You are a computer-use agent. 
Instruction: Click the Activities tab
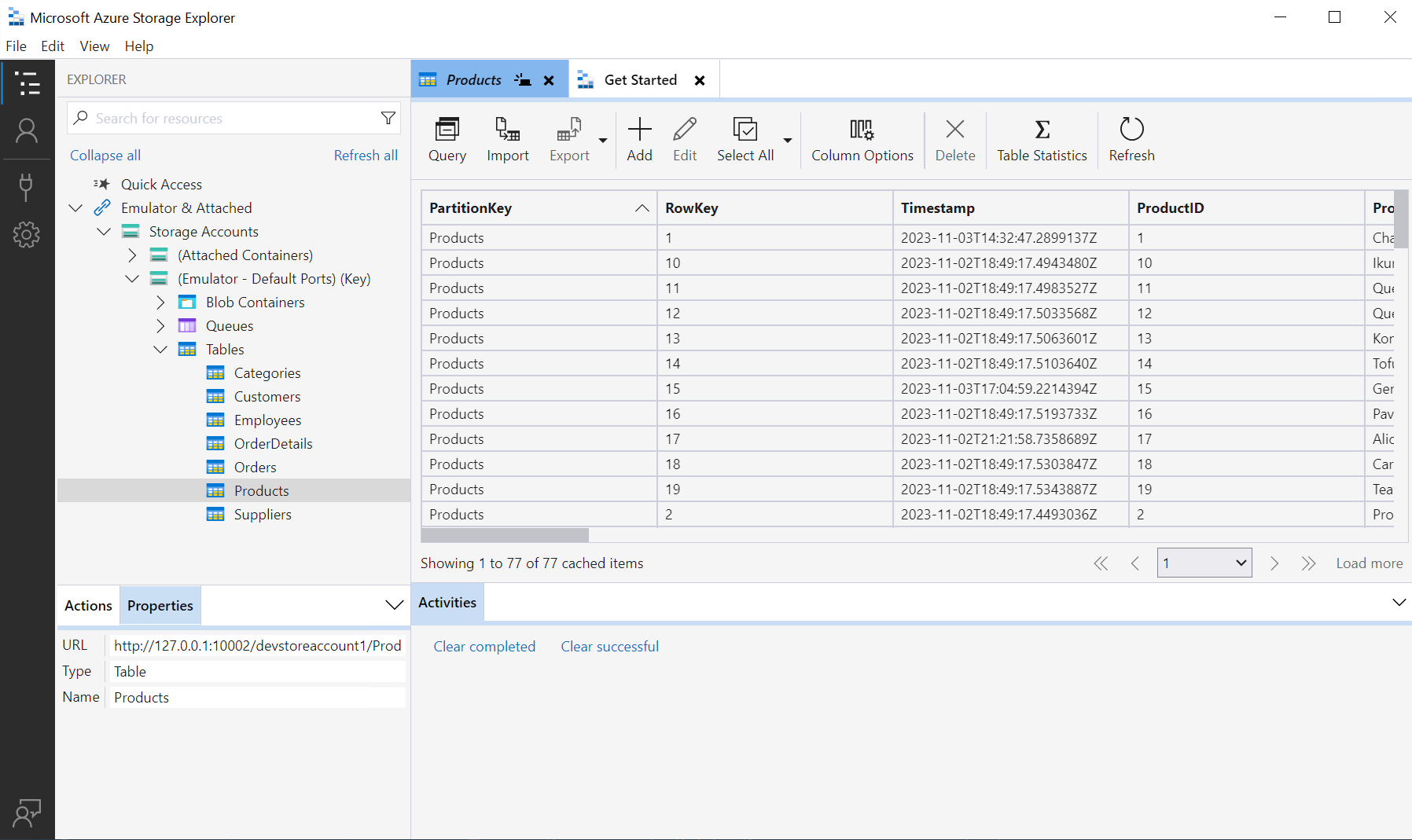(x=447, y=603)
